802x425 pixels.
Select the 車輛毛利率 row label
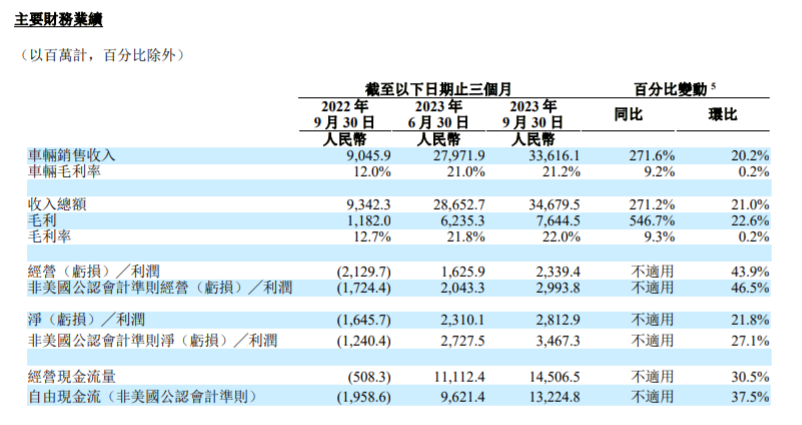(64, 171)
